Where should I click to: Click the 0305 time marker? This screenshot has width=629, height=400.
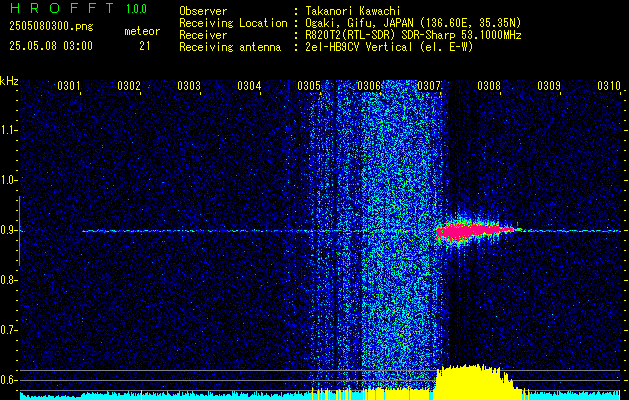coord(309,86)
